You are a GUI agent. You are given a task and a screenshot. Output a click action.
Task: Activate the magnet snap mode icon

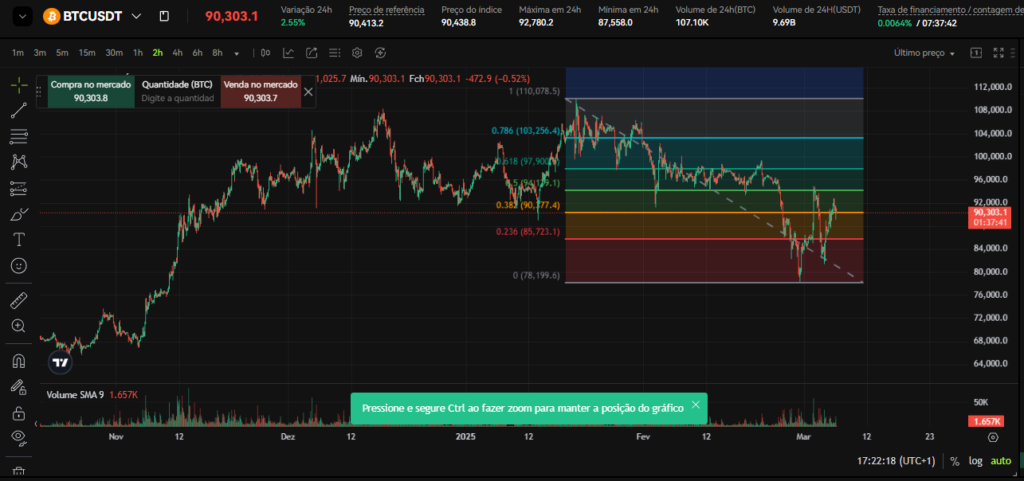[18, 361]
